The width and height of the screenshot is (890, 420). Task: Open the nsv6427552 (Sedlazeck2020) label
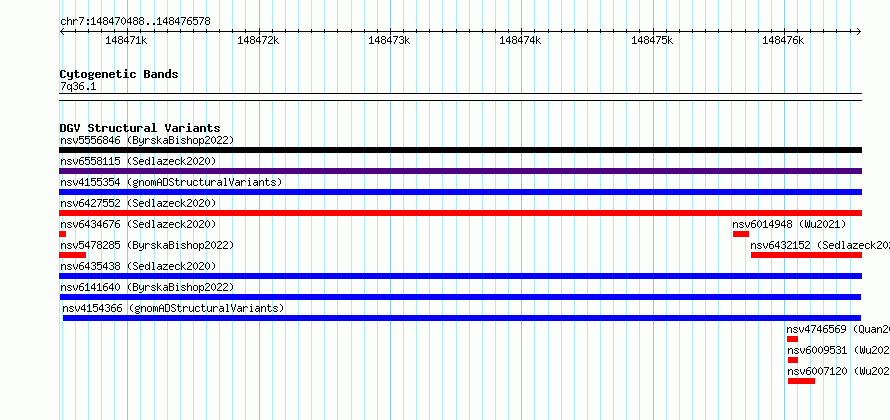point(138,203)
